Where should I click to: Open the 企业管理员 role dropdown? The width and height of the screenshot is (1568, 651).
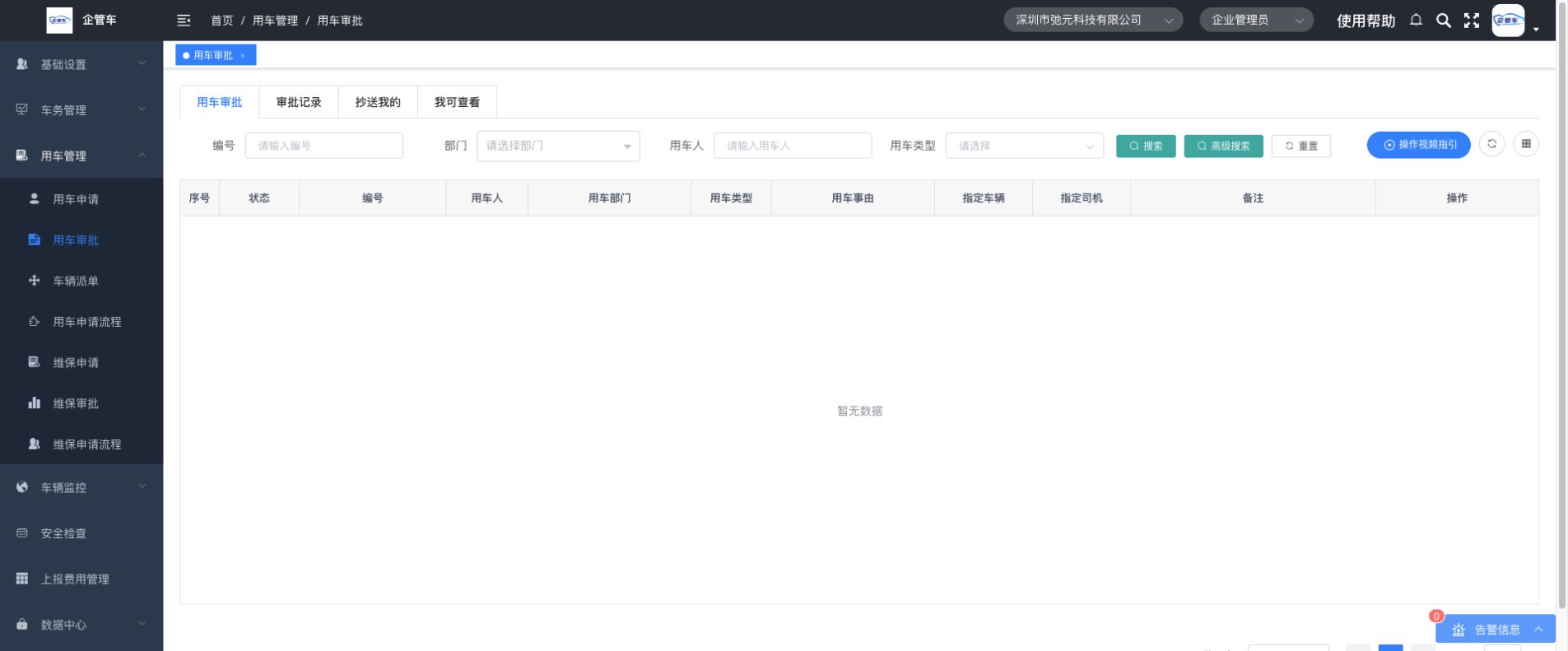click(x=1256, y=21)
